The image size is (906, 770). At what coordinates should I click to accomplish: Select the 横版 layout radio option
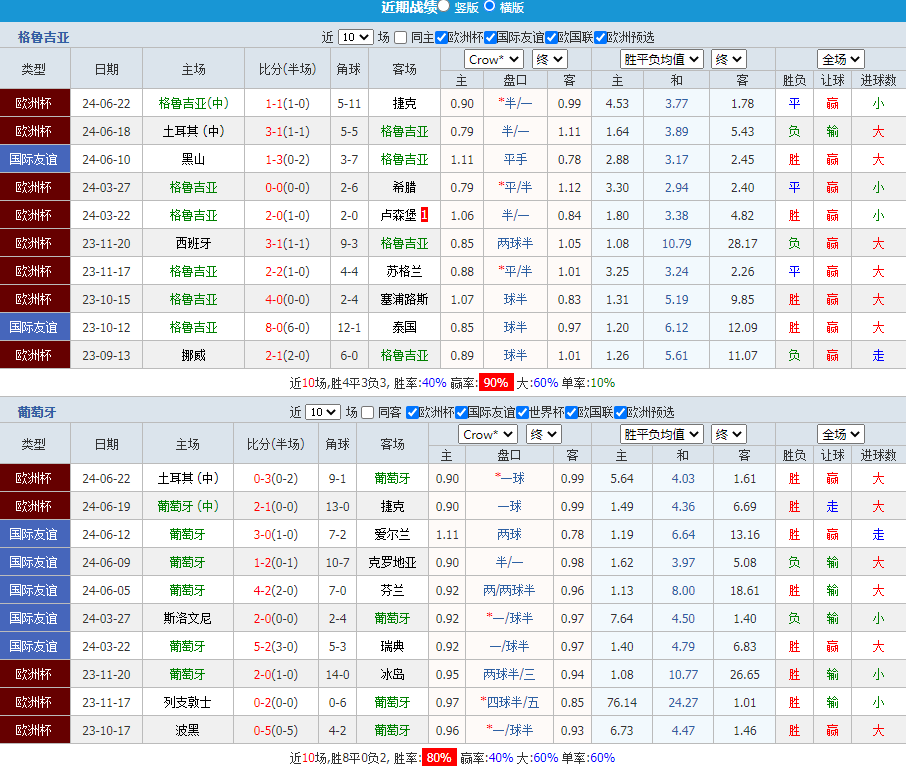tap(489, 6)
